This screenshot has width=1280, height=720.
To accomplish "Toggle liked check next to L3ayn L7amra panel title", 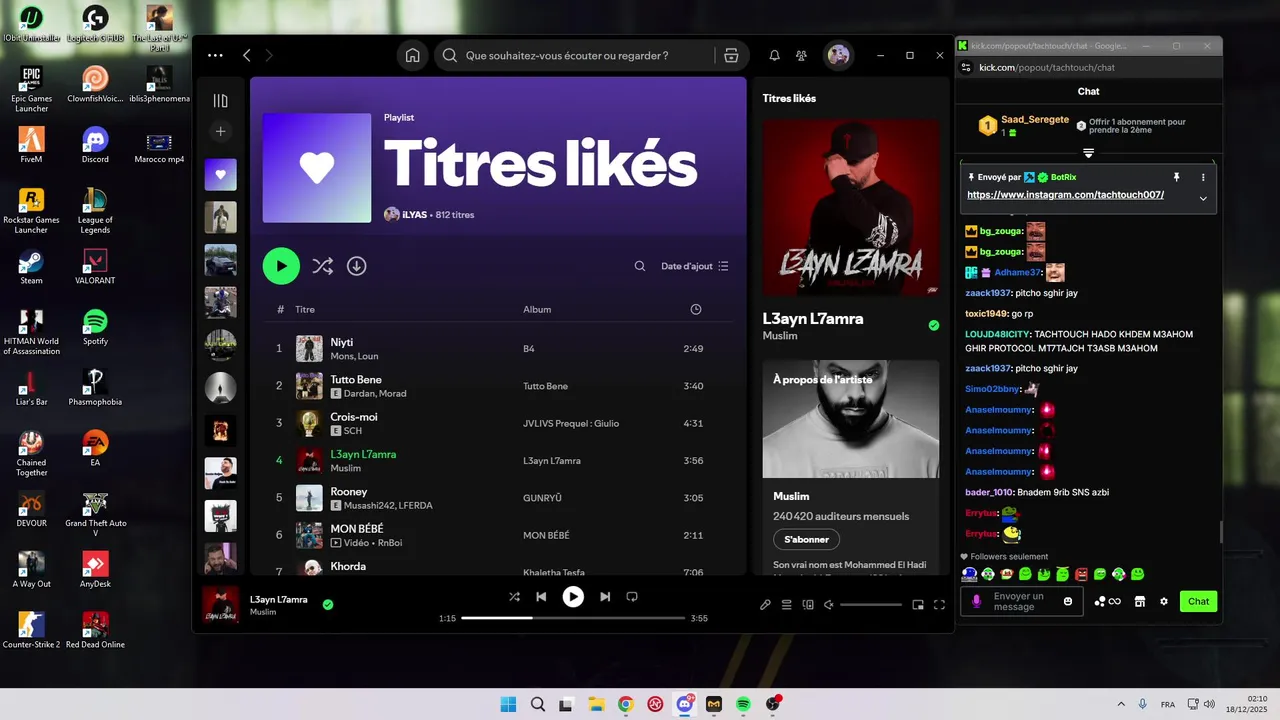I will (934, 325).
